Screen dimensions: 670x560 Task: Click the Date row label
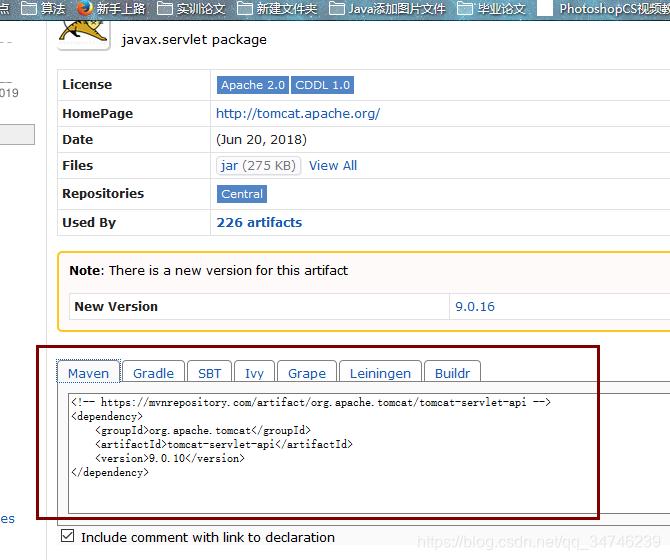[77, 139]
